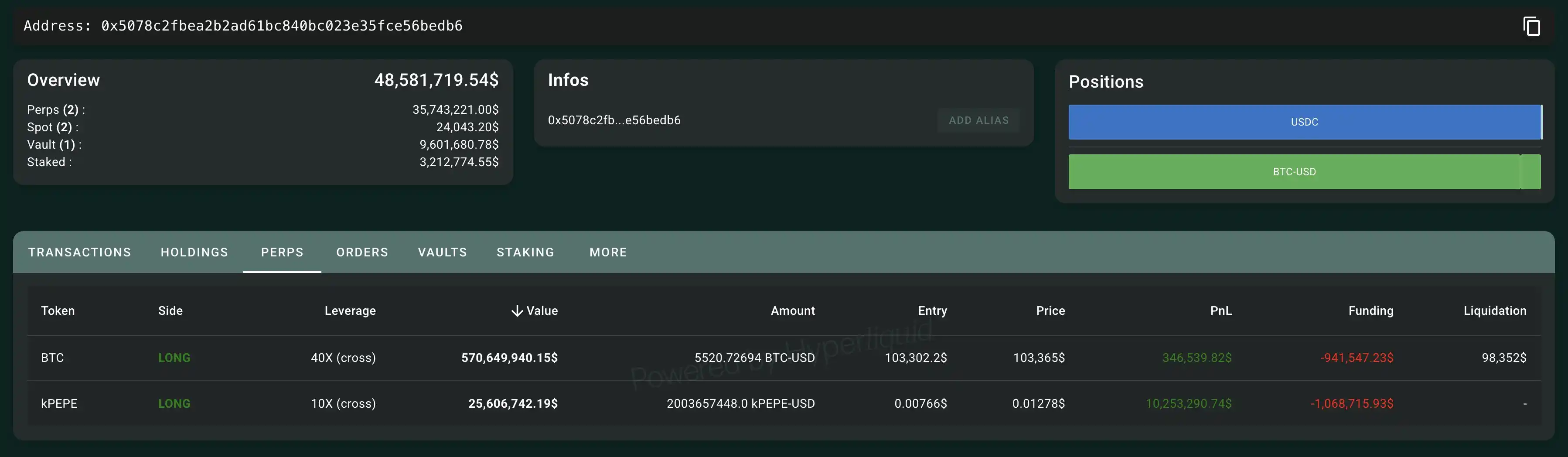
Task: Select the BTC-USD position bar
Action: click(x=1295, y=172)
